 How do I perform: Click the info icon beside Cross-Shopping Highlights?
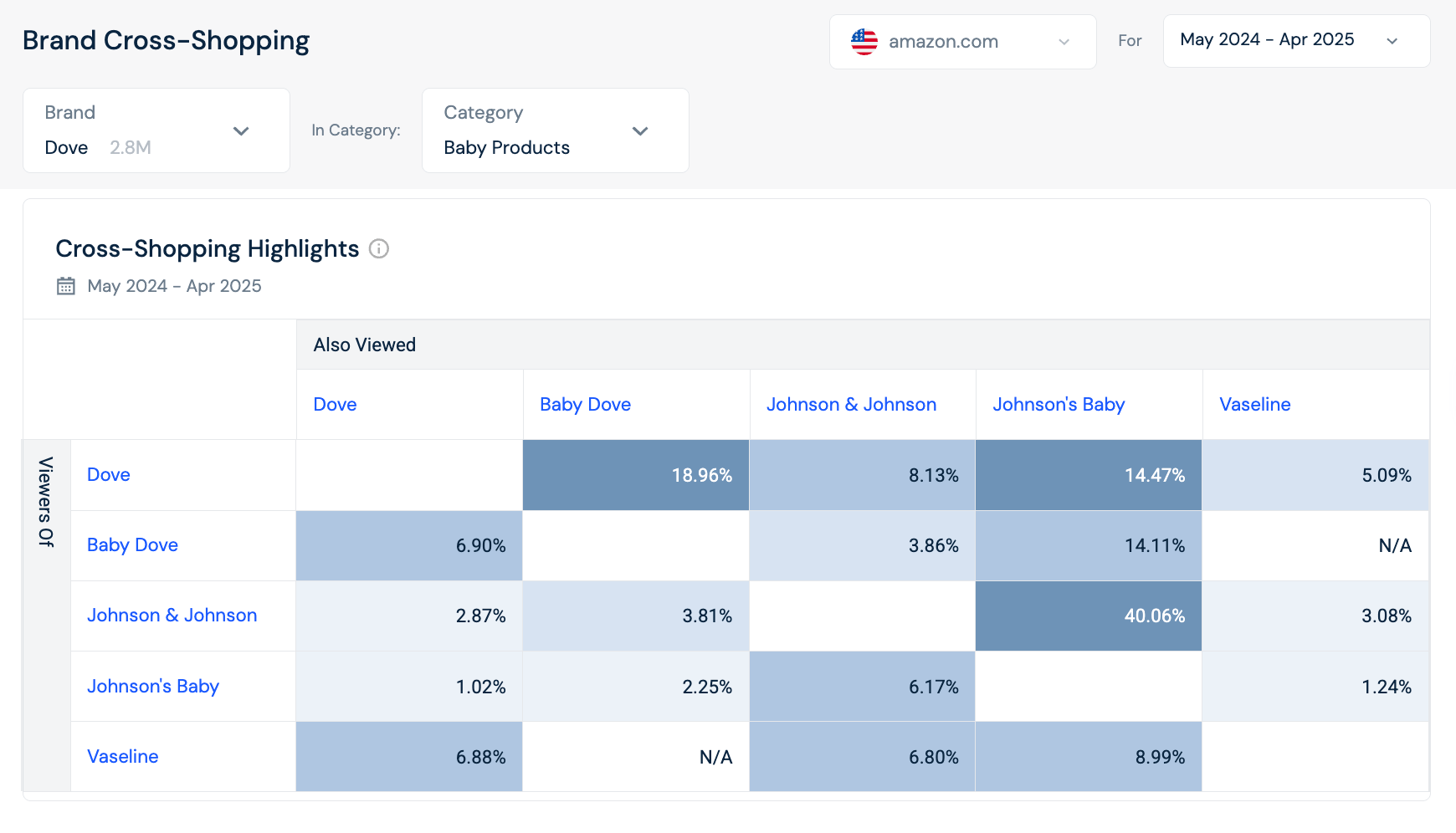point(379,249)
